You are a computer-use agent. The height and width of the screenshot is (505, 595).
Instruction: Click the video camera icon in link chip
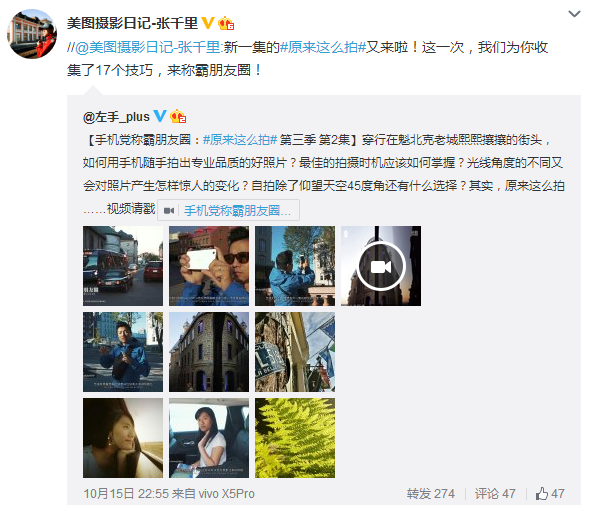169,211
